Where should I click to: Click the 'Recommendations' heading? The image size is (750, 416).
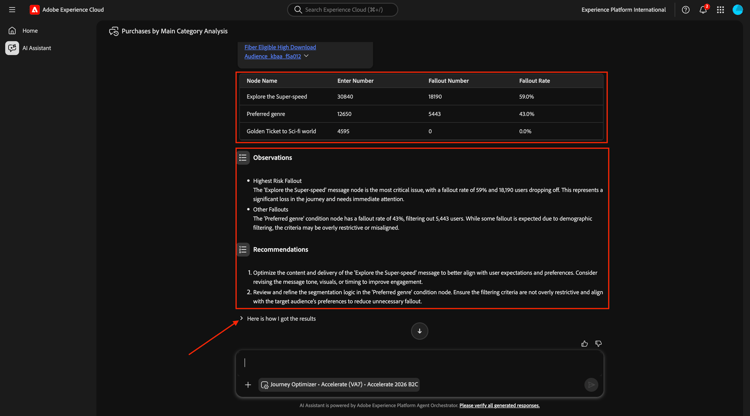coord(280,250)
